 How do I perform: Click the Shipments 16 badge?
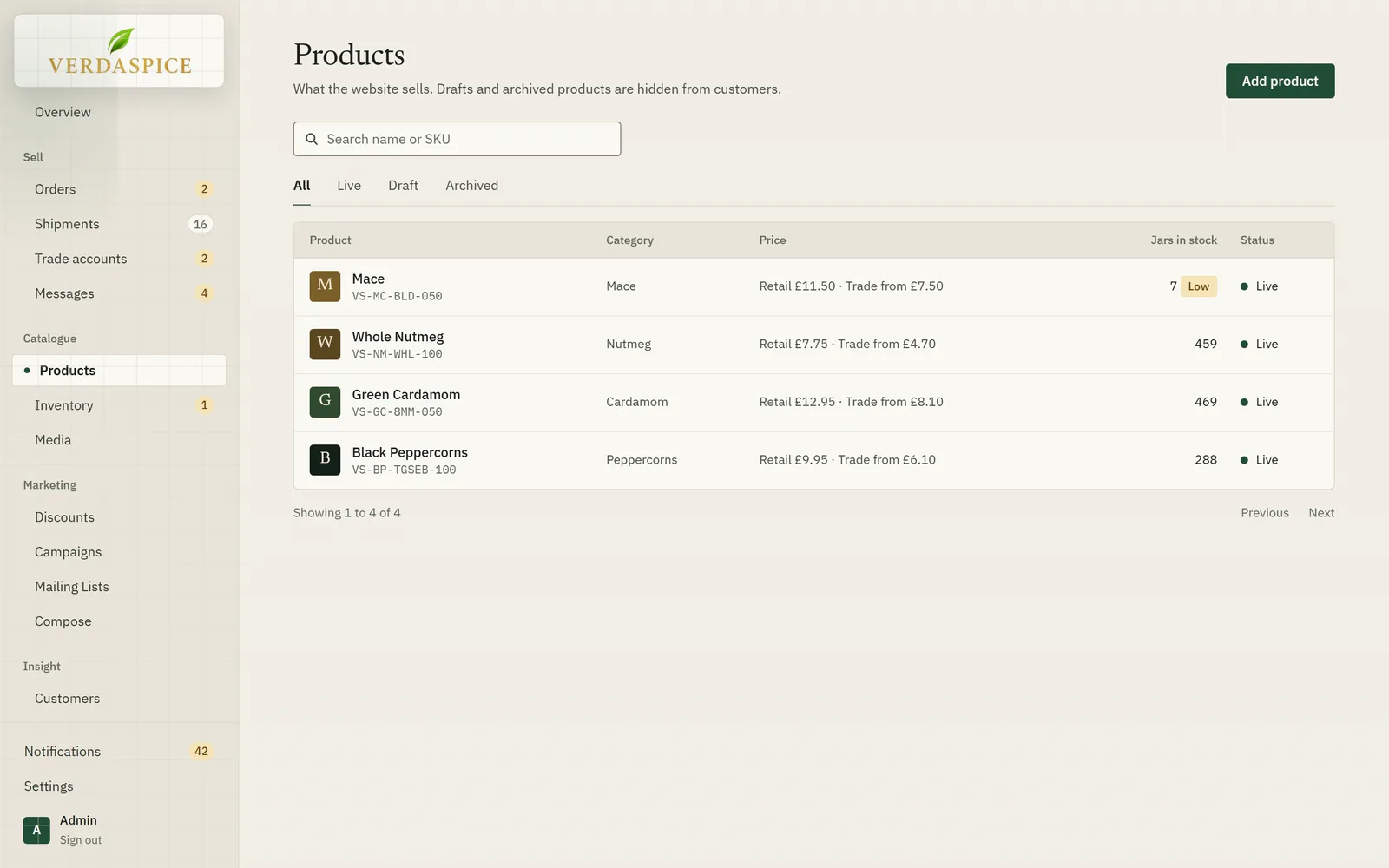tap(201, 224)
